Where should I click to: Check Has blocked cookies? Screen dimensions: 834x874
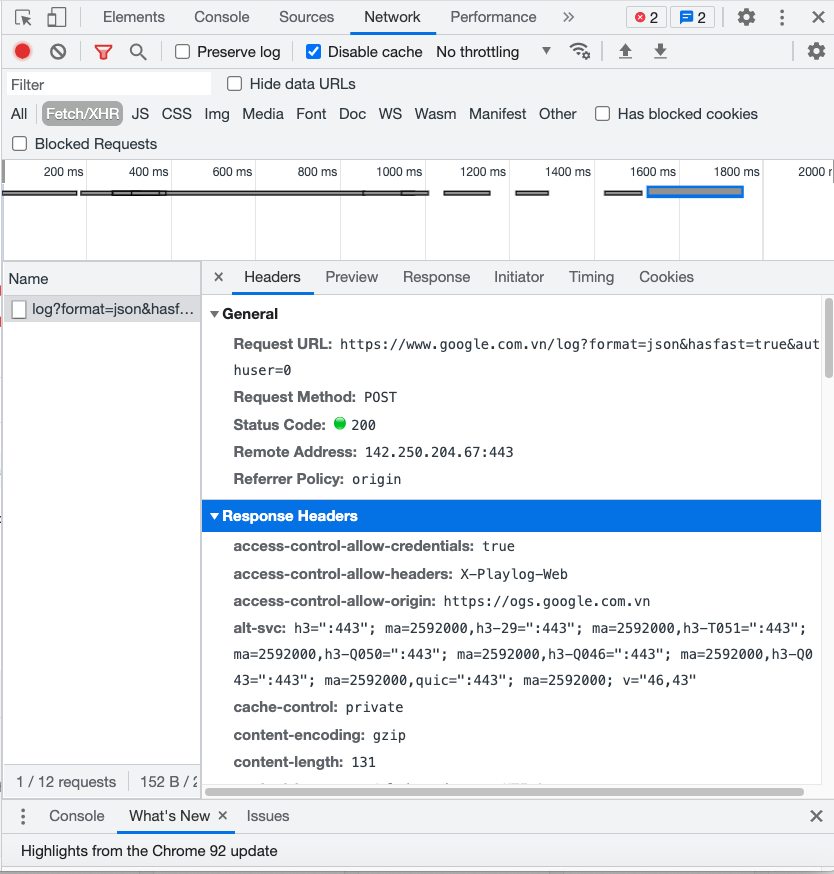[602, 114]
